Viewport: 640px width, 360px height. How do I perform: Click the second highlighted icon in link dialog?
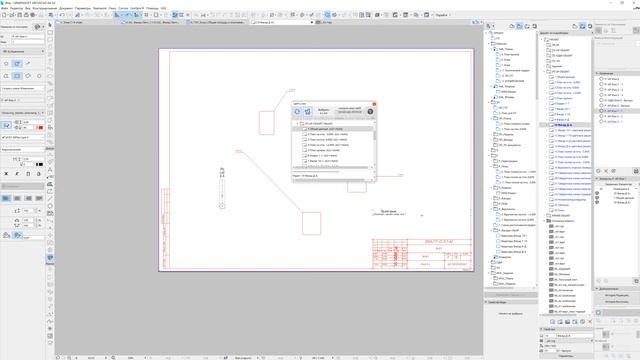point(308,111)
